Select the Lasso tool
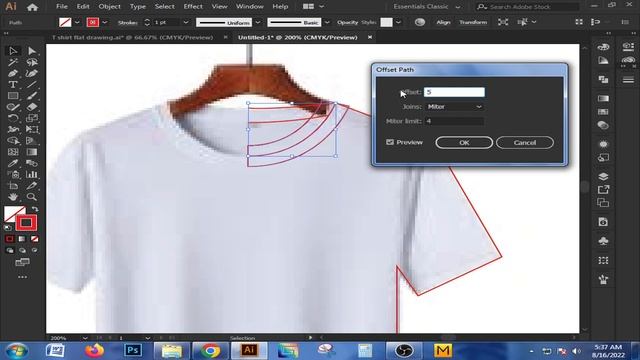 pyautogui.click(x=32, y=62)
